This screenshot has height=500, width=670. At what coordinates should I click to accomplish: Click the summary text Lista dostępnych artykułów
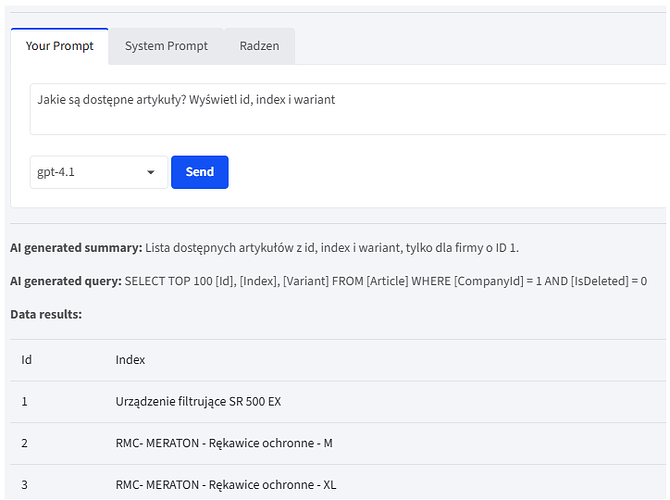click(x=332, y=248)
